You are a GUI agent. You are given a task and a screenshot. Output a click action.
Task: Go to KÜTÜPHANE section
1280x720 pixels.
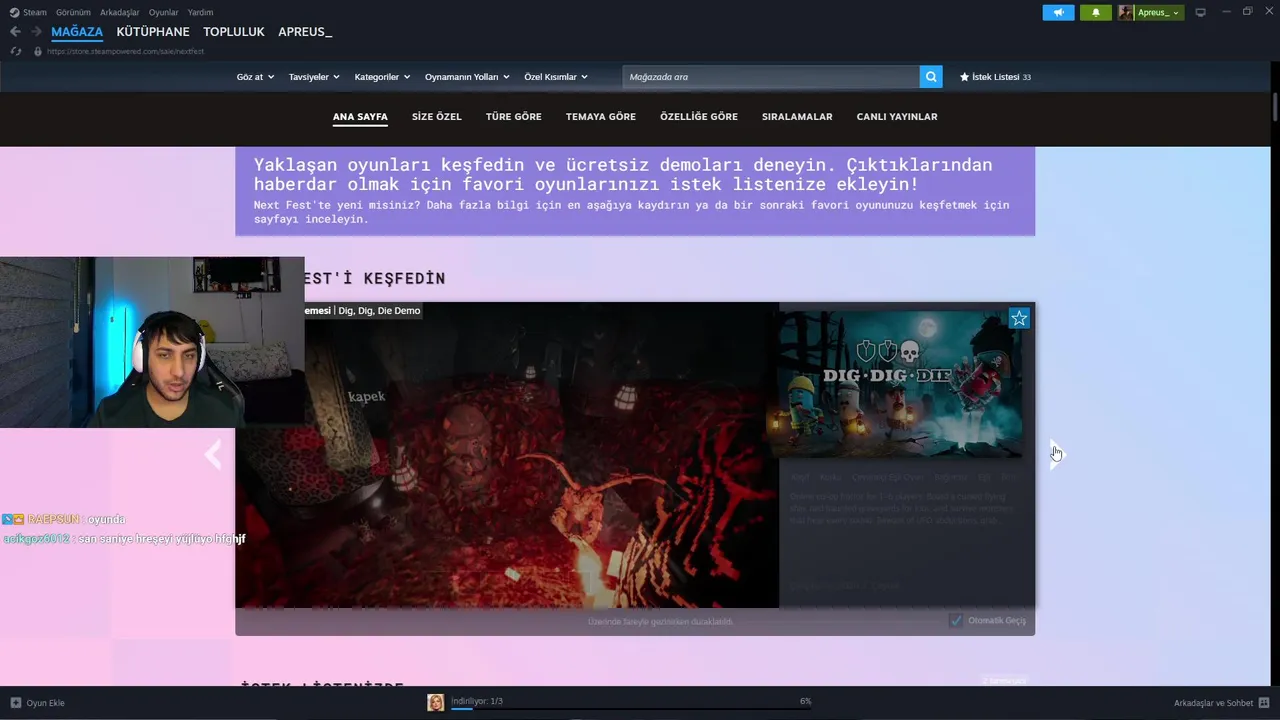pos(153,32)
